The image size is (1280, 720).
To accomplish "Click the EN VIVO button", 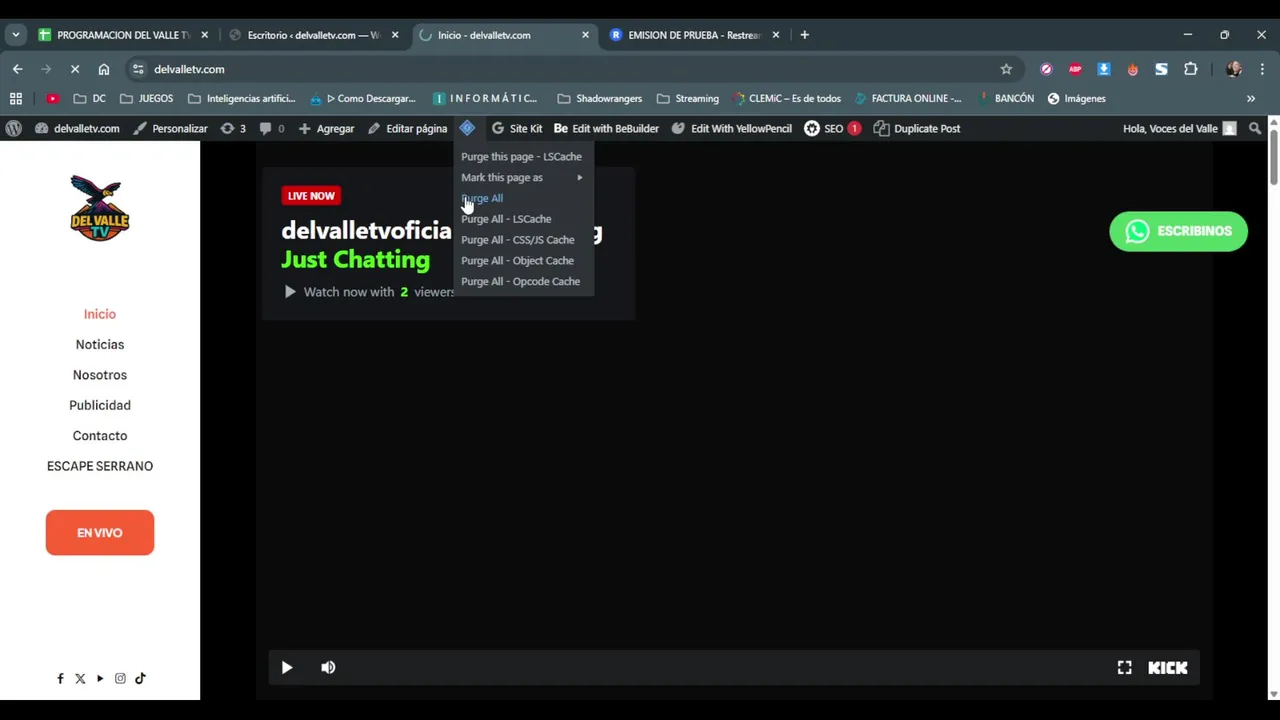I will [100, 533].
